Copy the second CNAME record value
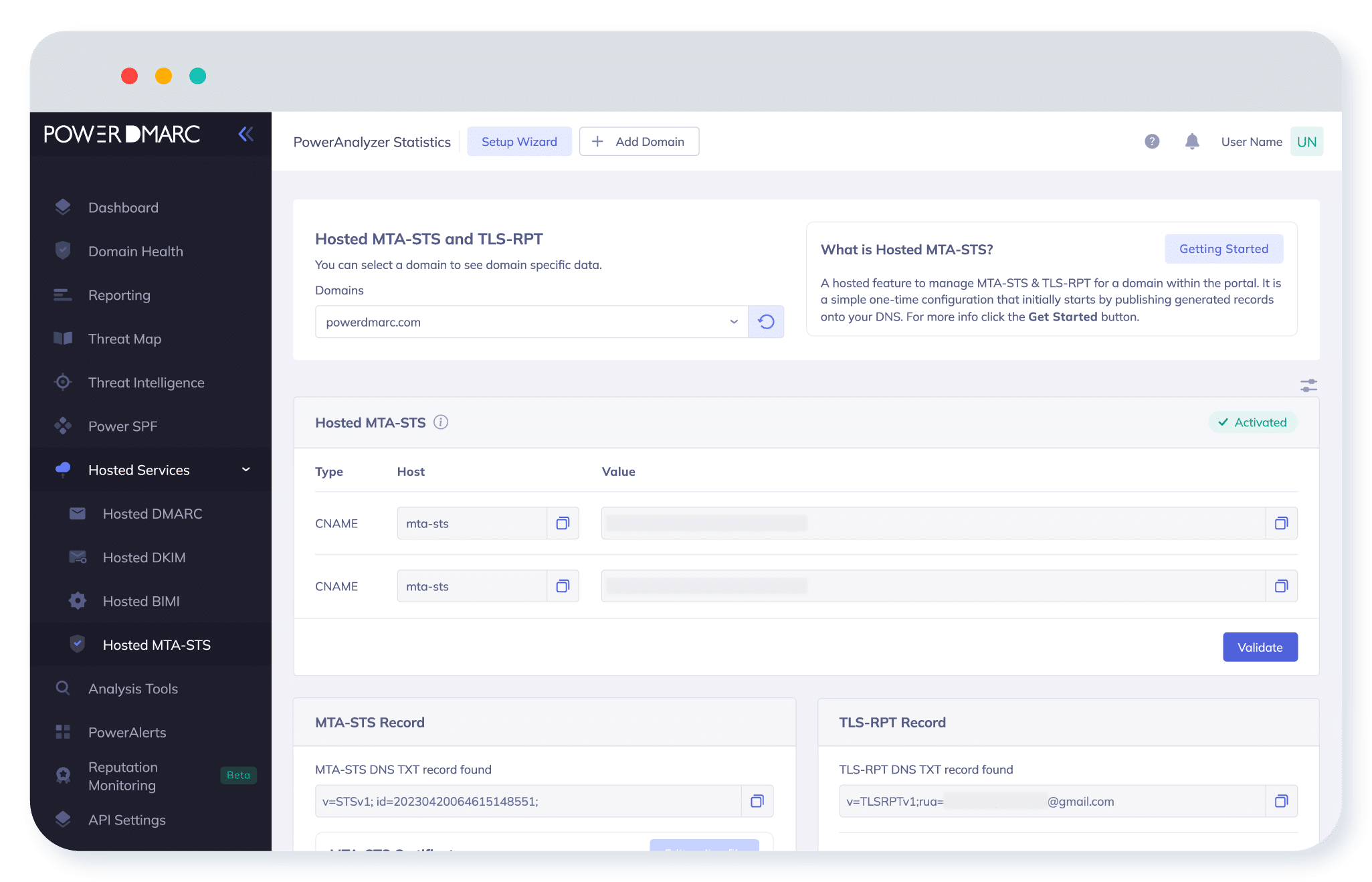1372x882 pixels. [x=1281, y=586]
